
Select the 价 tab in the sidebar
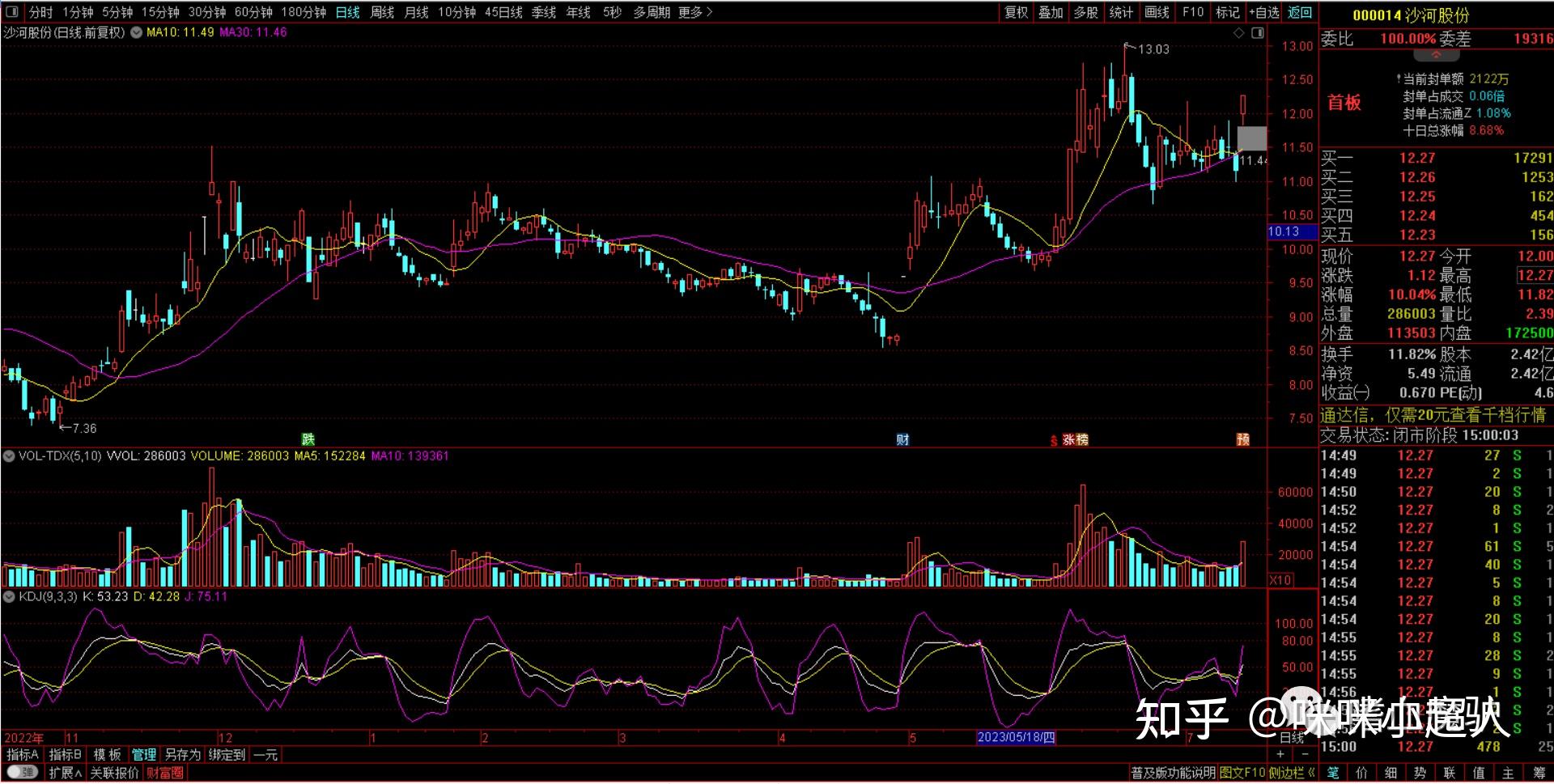click(x=1362, y=773)
